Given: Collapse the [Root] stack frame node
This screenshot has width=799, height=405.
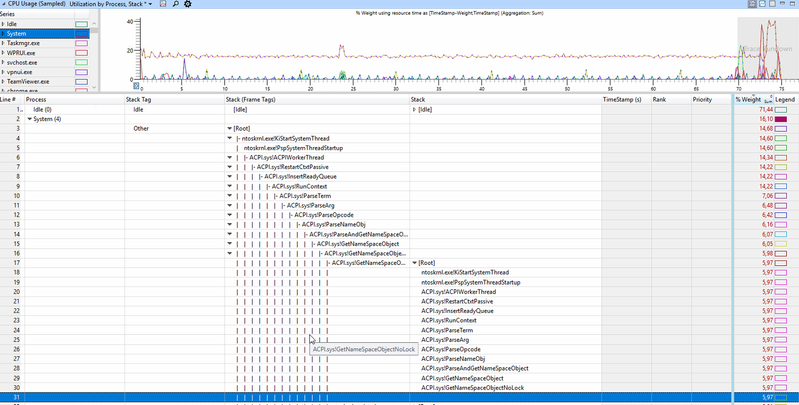Looking at the screenshot, I should click(x=229, y=129).
